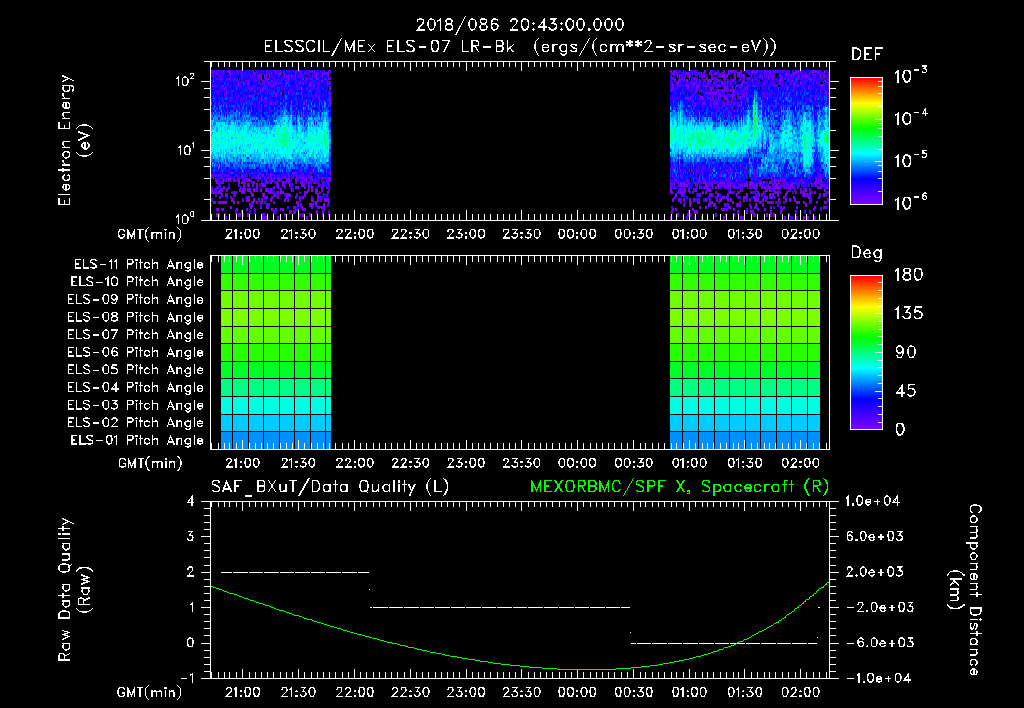Click the Component Distance (km) axis label
1024x708 pixels.
pos(966,589)
